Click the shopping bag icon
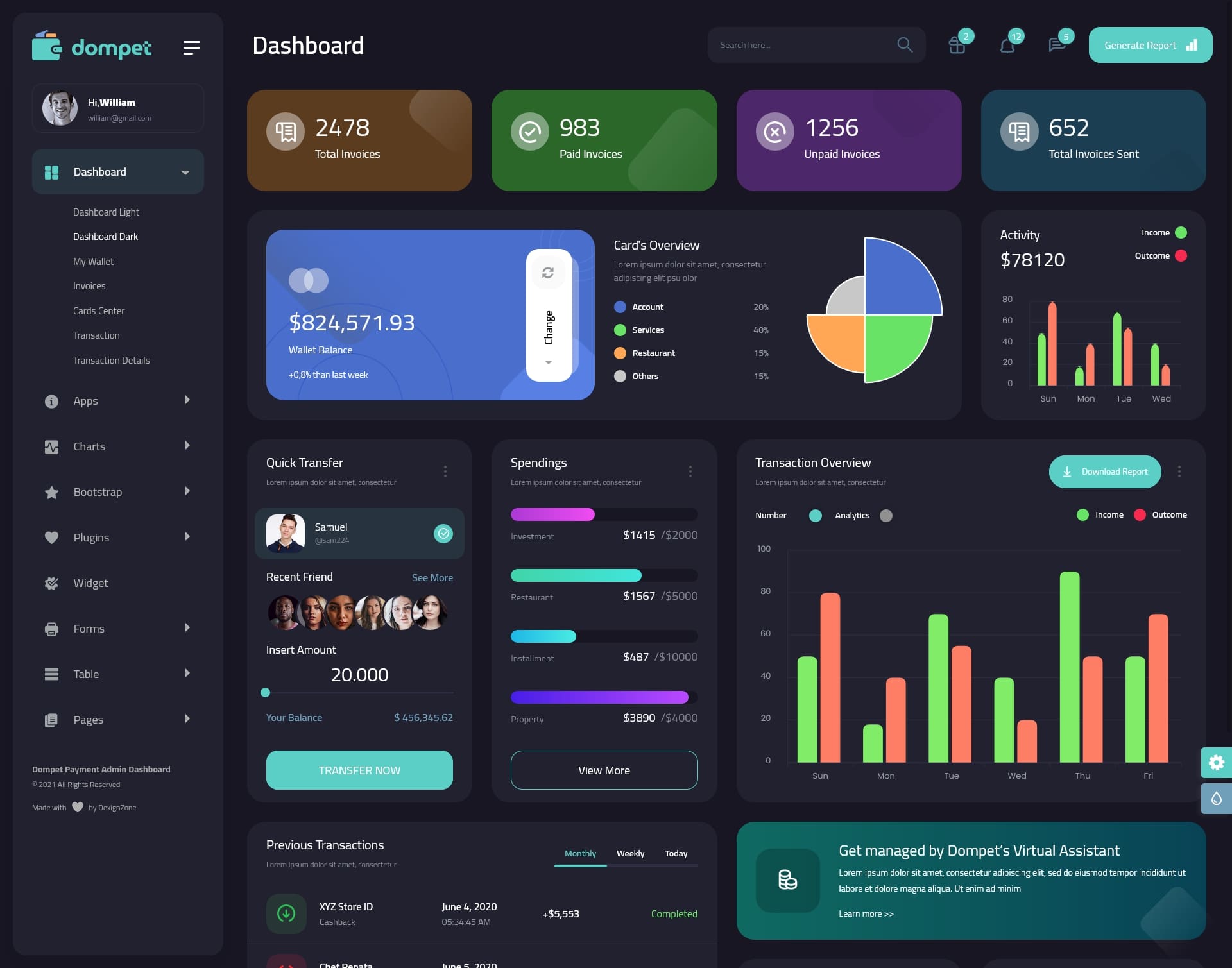1232x968 pixels. pyautogui.click(x=955, y=44)
